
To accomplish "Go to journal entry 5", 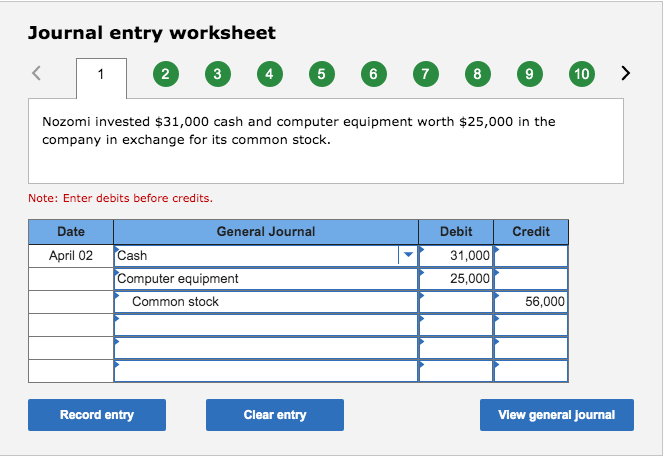I will (322, 74).
